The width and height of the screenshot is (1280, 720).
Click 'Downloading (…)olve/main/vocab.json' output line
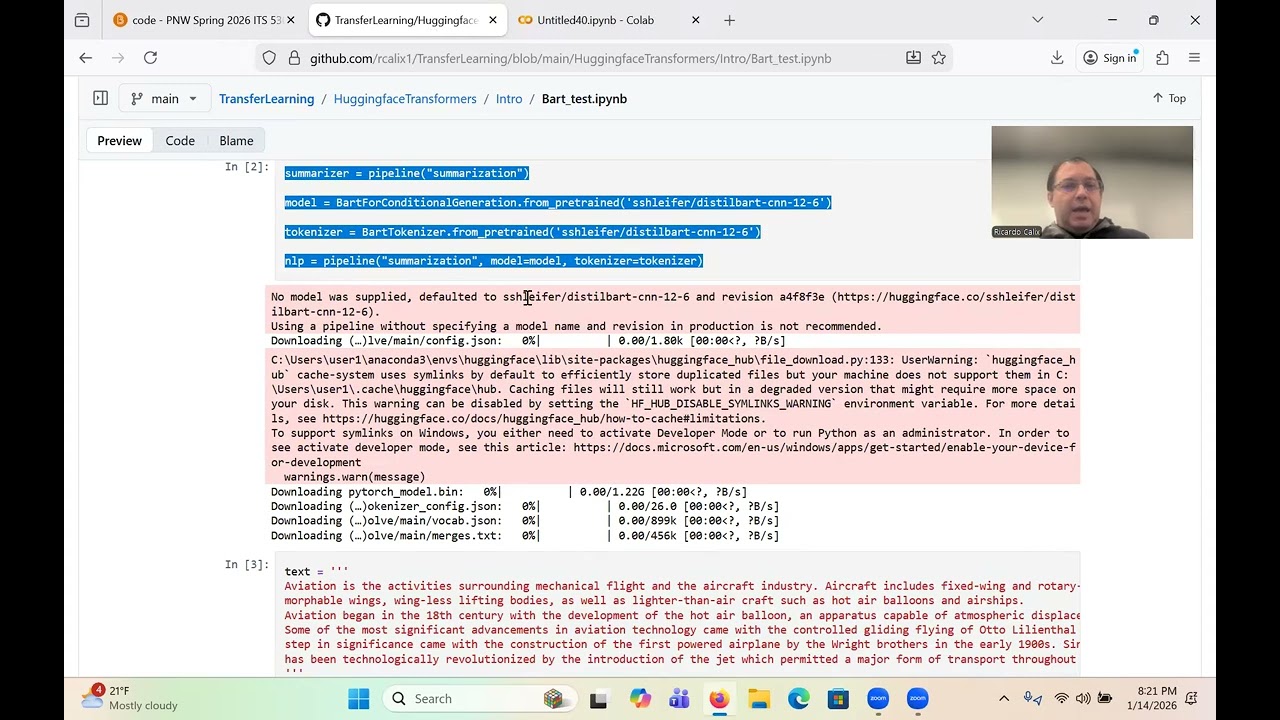click(x=525, y=521)
